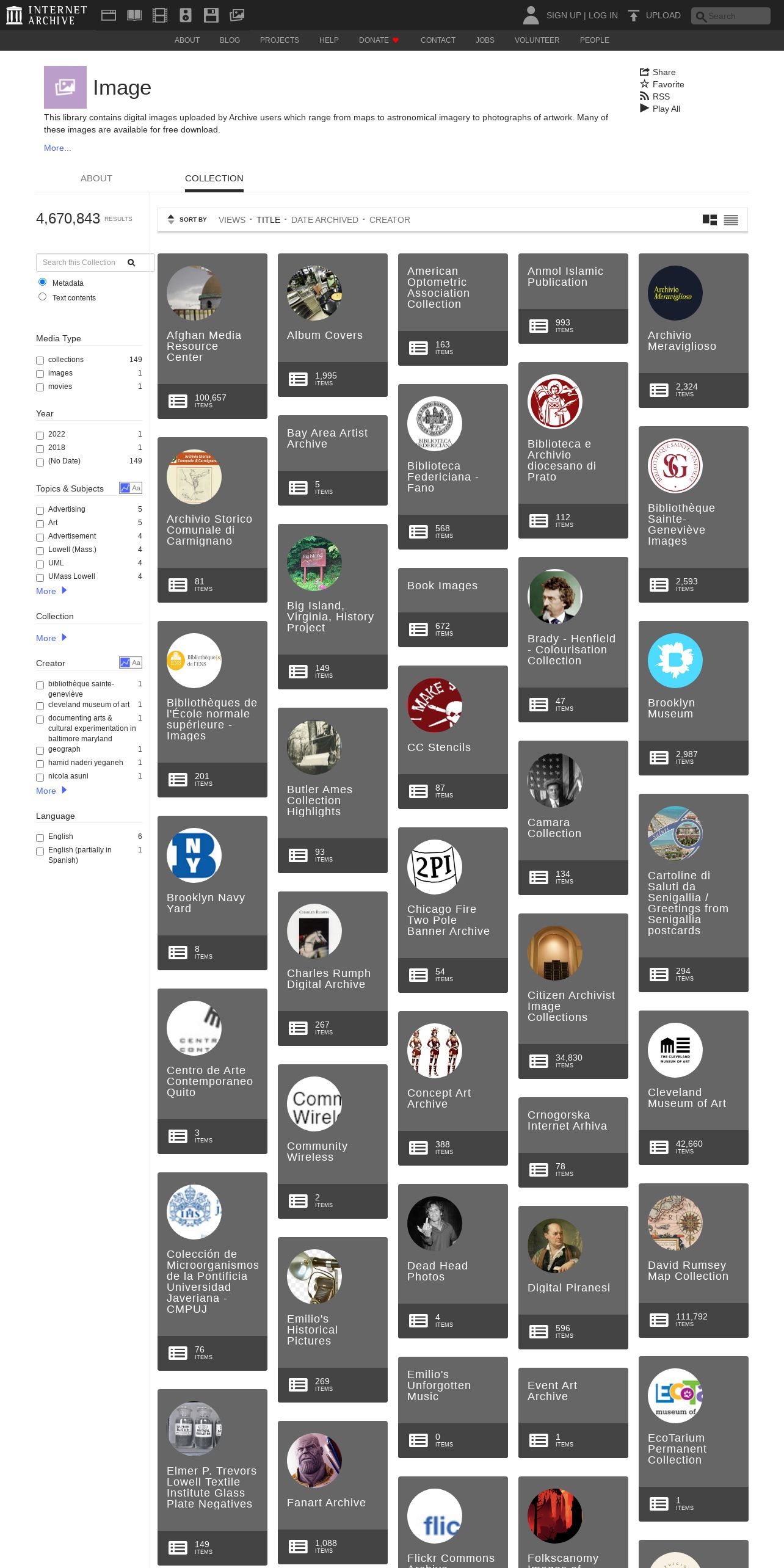This screenshot has height=1568, width=784.
Task: Open the Brooklyn Navy Yard thumbnail
Action: point(194,855)
